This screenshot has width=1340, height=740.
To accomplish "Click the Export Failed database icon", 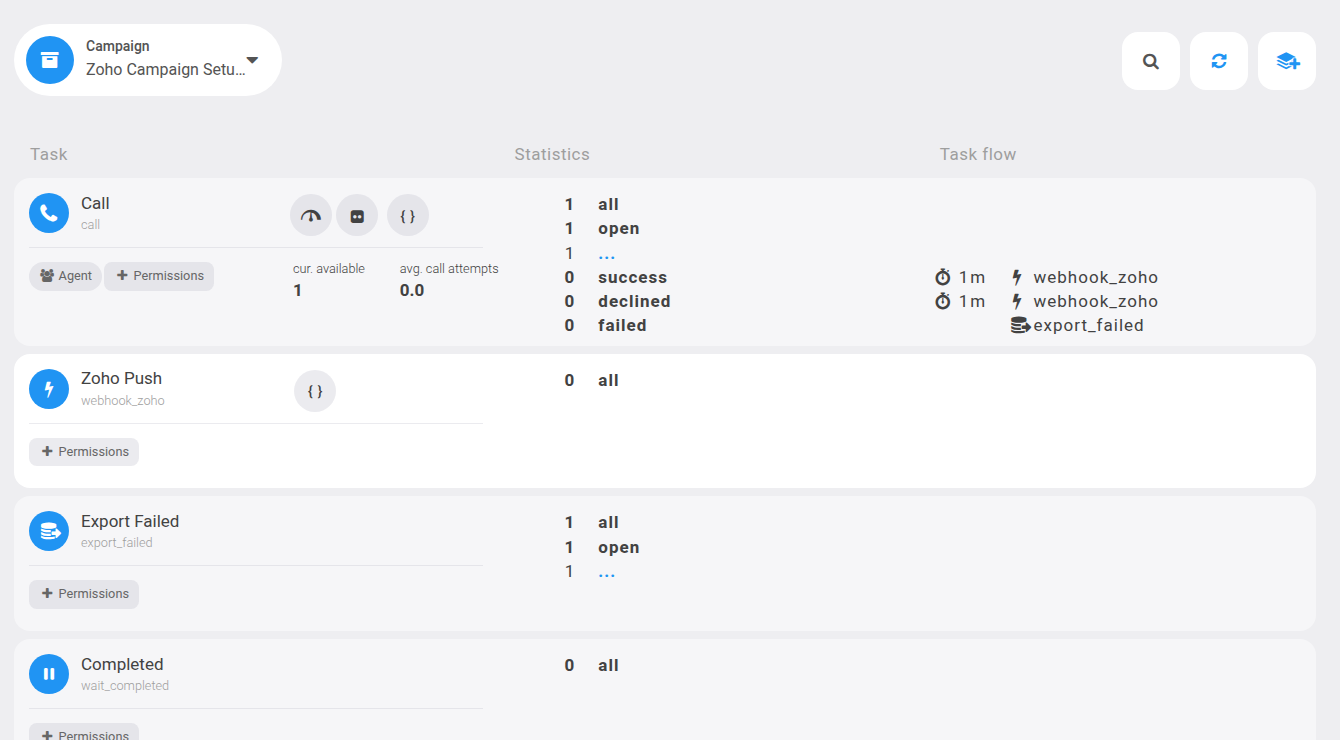I will pos(49,532).
